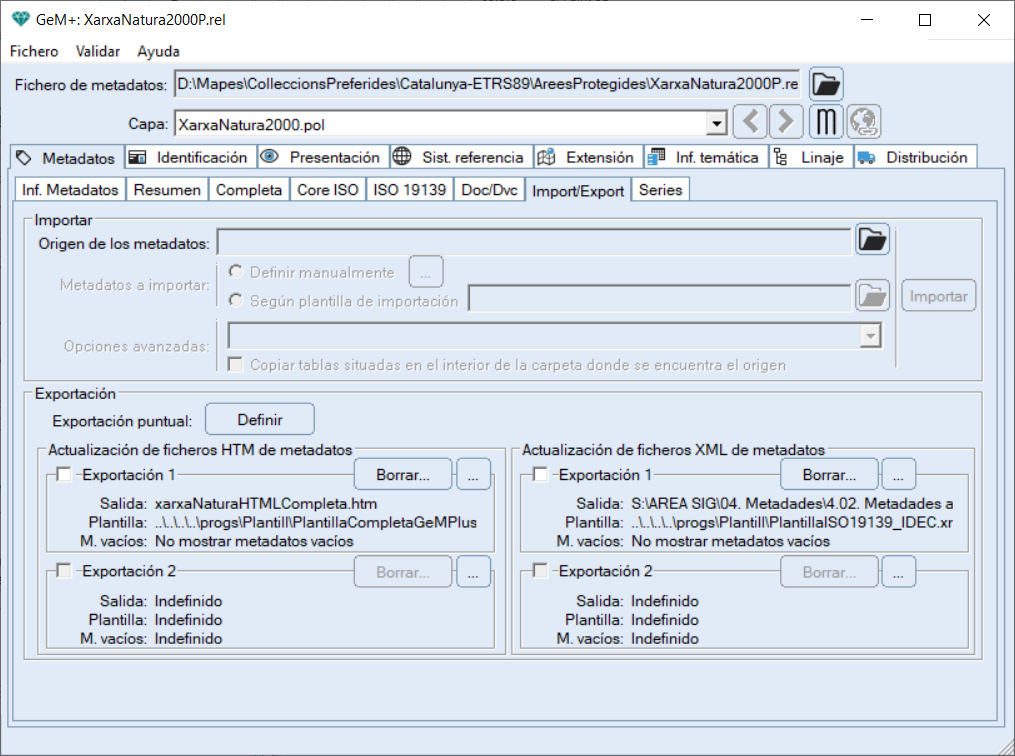Image resolution: width=1015 pixels, height=756 pixels.
Task: Click the Origen de los metadatos field
Action: 534,242
